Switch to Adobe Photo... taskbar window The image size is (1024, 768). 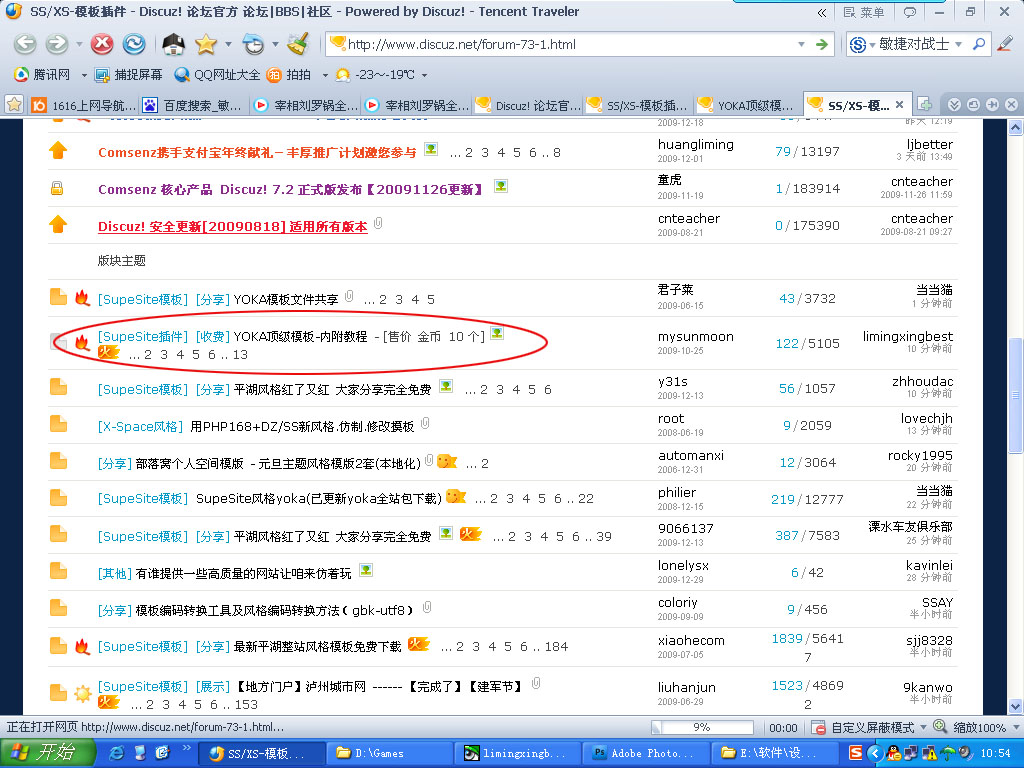pyautogui.click(x=646, y=753)
